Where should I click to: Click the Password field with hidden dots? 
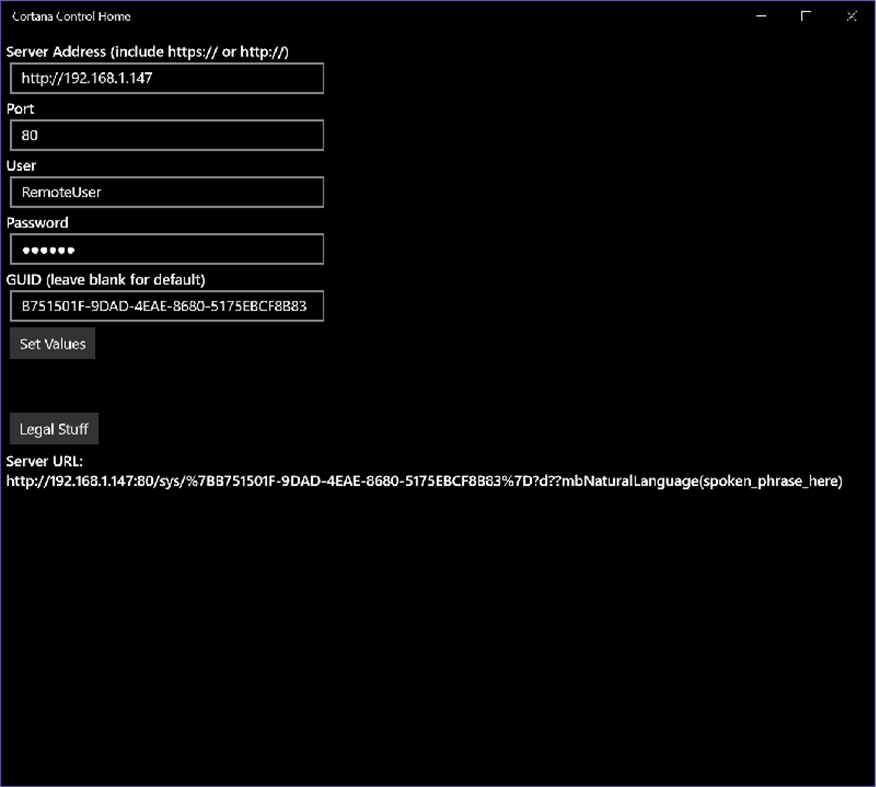[165, 249]
